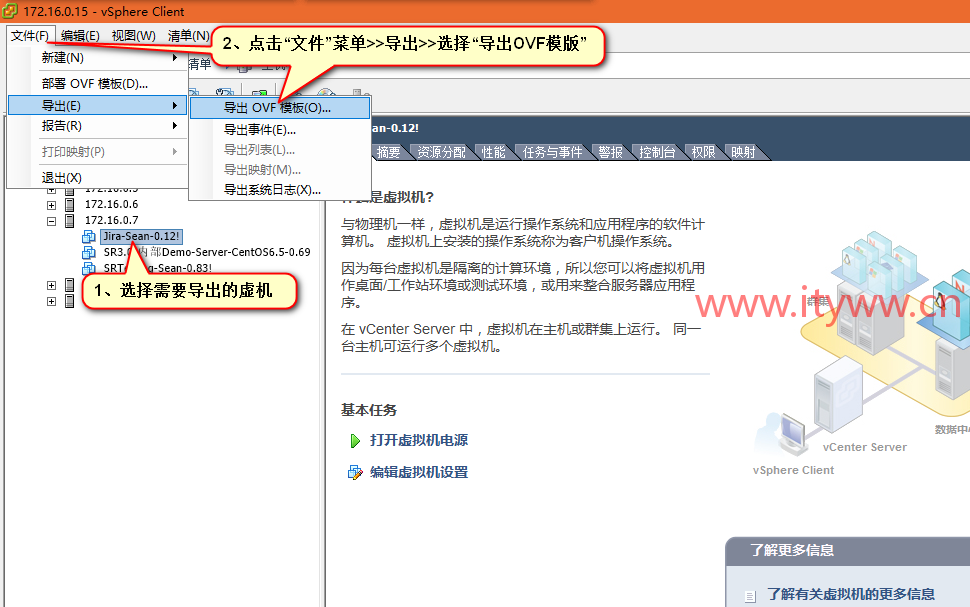970x607 pixels.
Task: Click the greyed-out 导出映射(M)... item
Action: (280, 170)
